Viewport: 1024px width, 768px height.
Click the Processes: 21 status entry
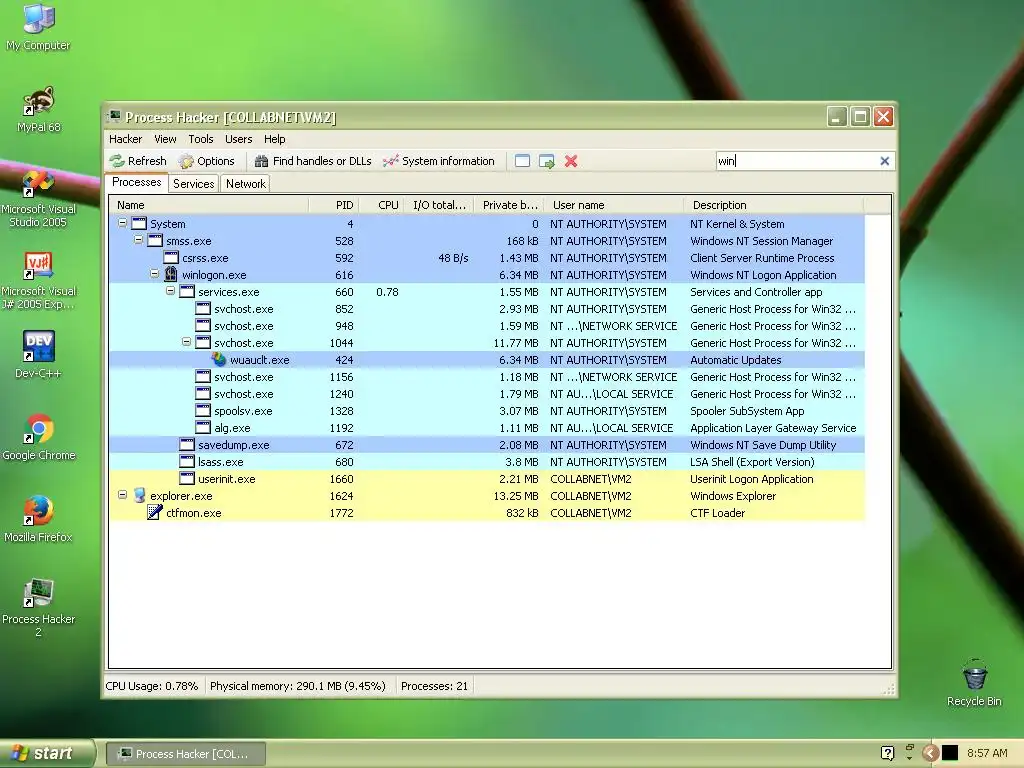(x=434, y=686)
